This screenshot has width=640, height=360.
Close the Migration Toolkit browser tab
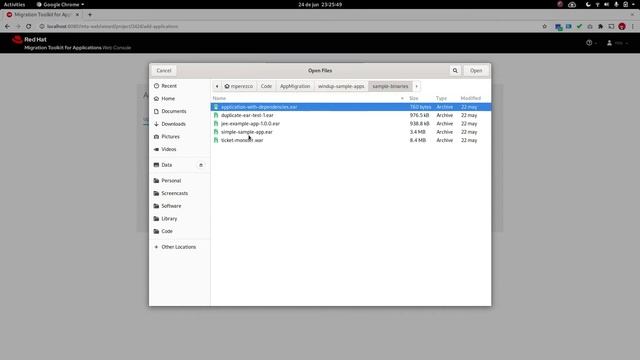(77, 15)
